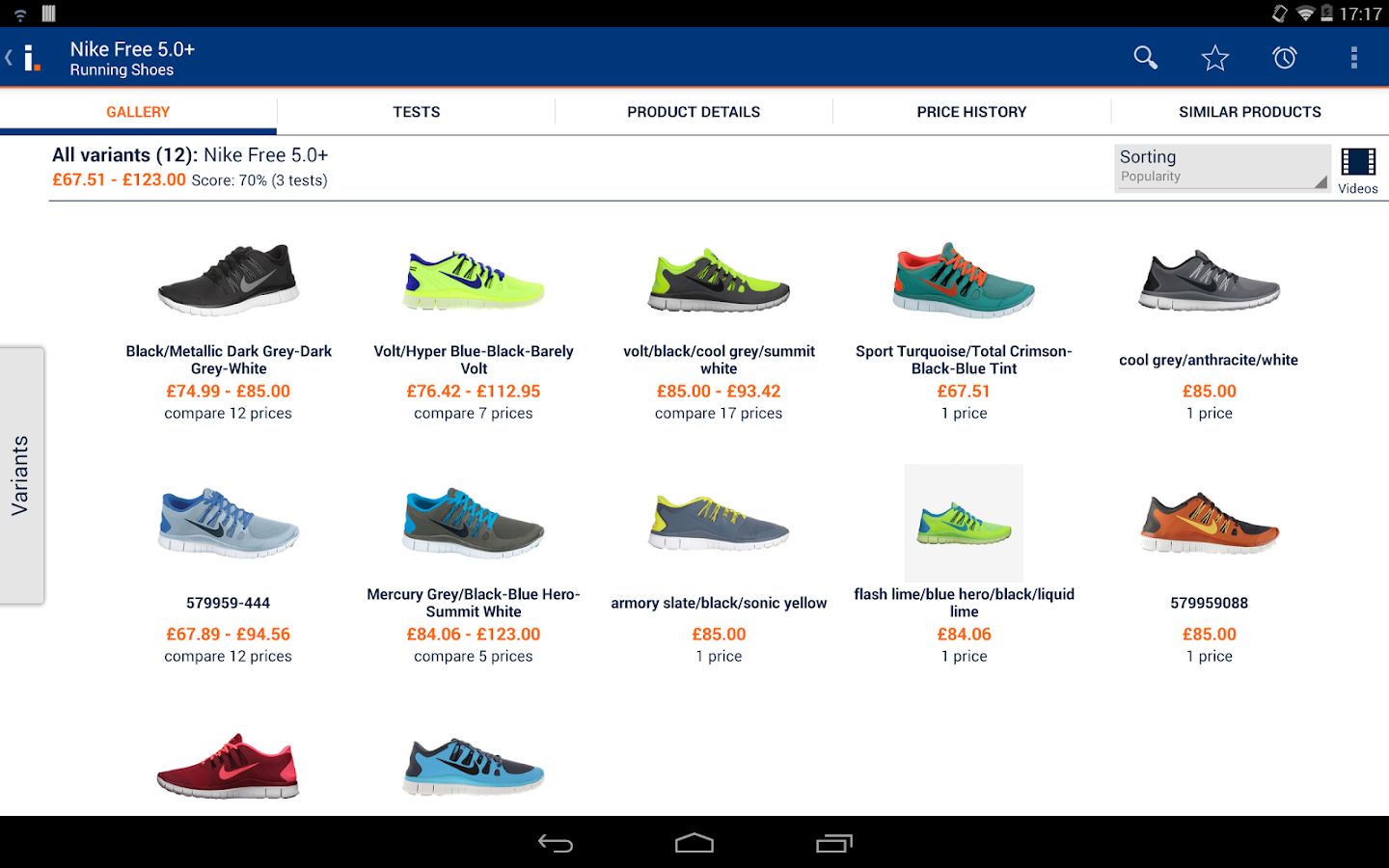Tap 'Volt/Hyper Blue-Black-Barely Volt' label
This screenshot has height=868, width=1389.
pyautogui.click(x=474, y=360)
